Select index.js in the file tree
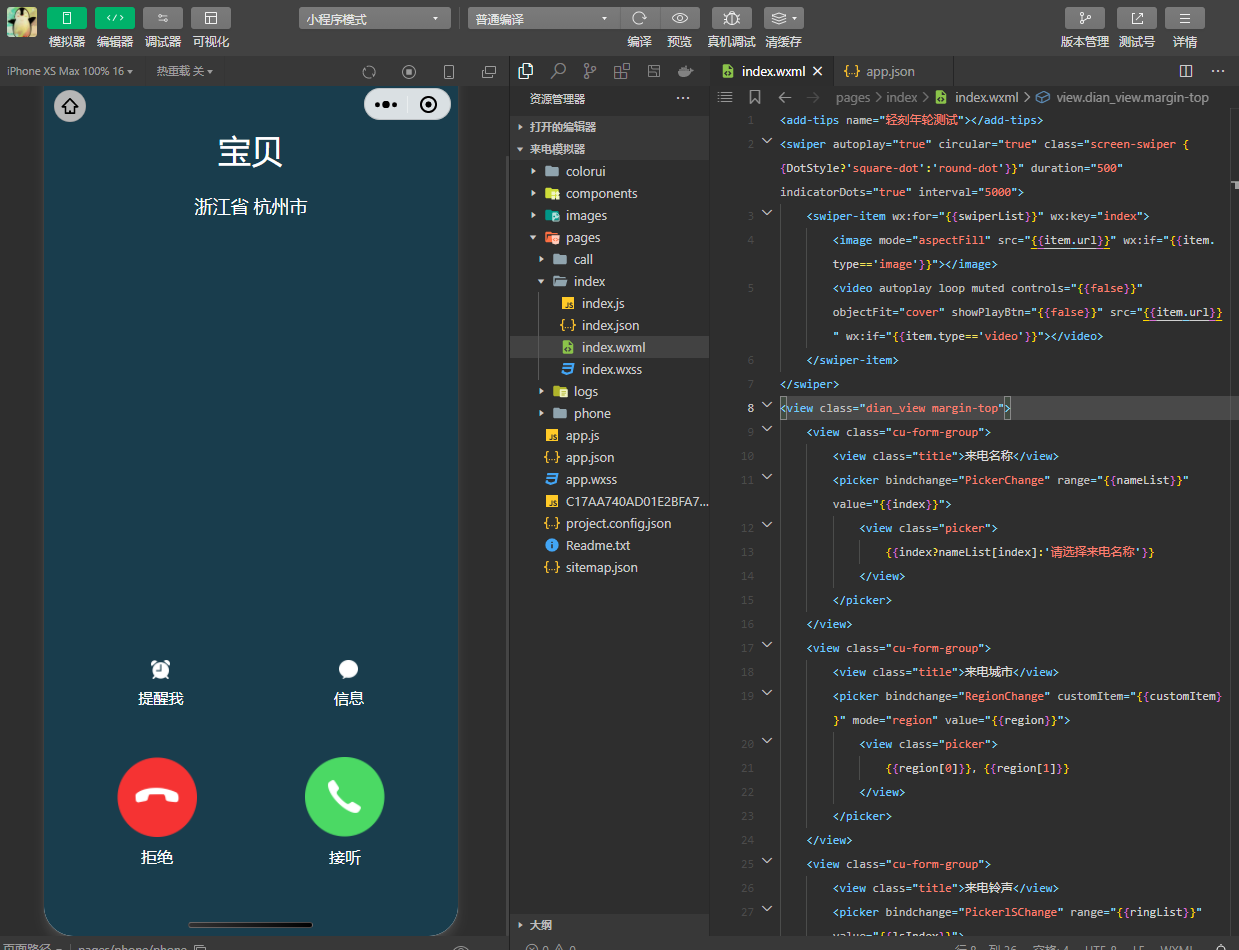The image size is (1239, 950). 602,303
